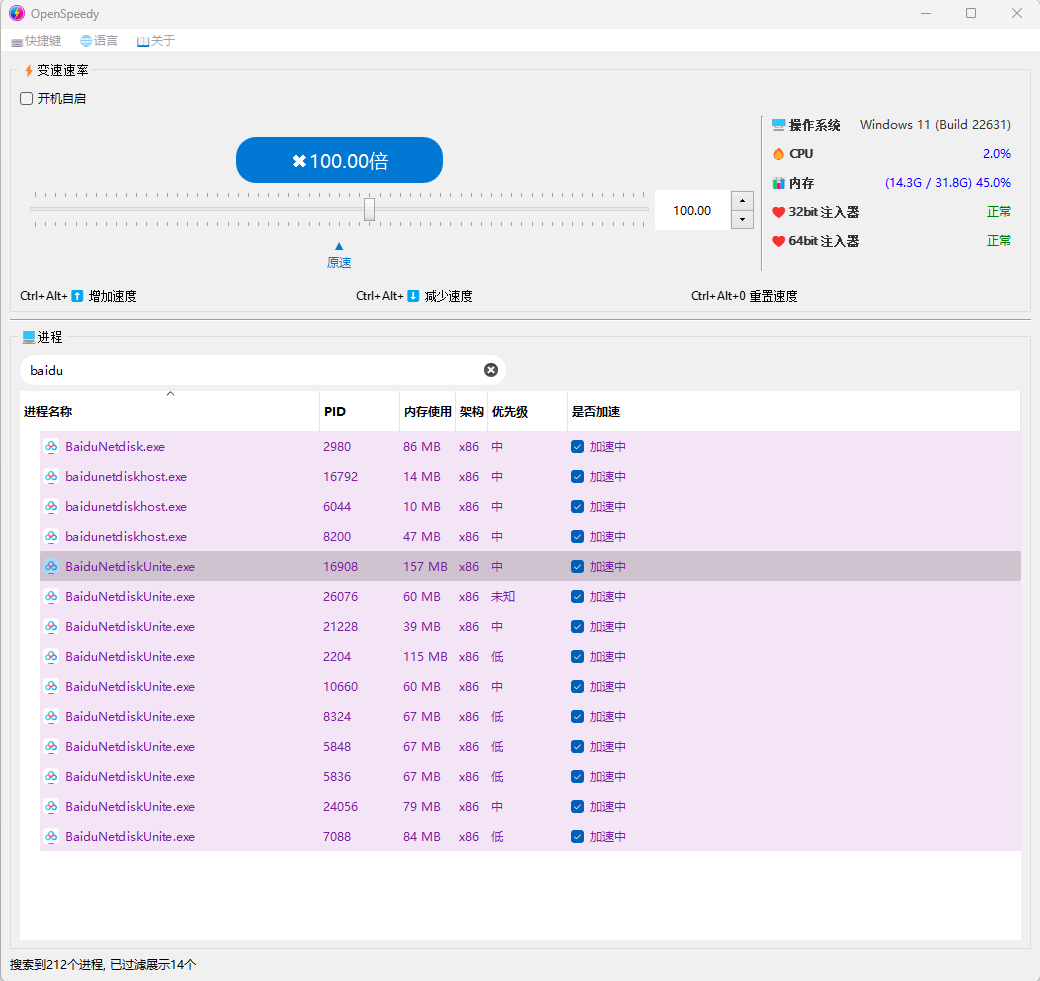This screenshot has width=1040, height=981.
Task: Open the 语言 menu
Action: (x=98, y=41)
